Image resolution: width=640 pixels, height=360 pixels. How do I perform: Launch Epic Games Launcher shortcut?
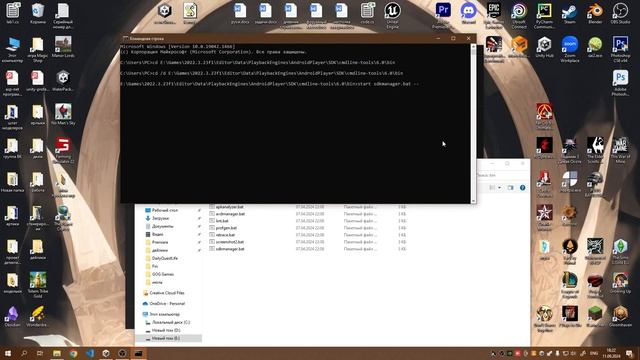tap(494, 16)
